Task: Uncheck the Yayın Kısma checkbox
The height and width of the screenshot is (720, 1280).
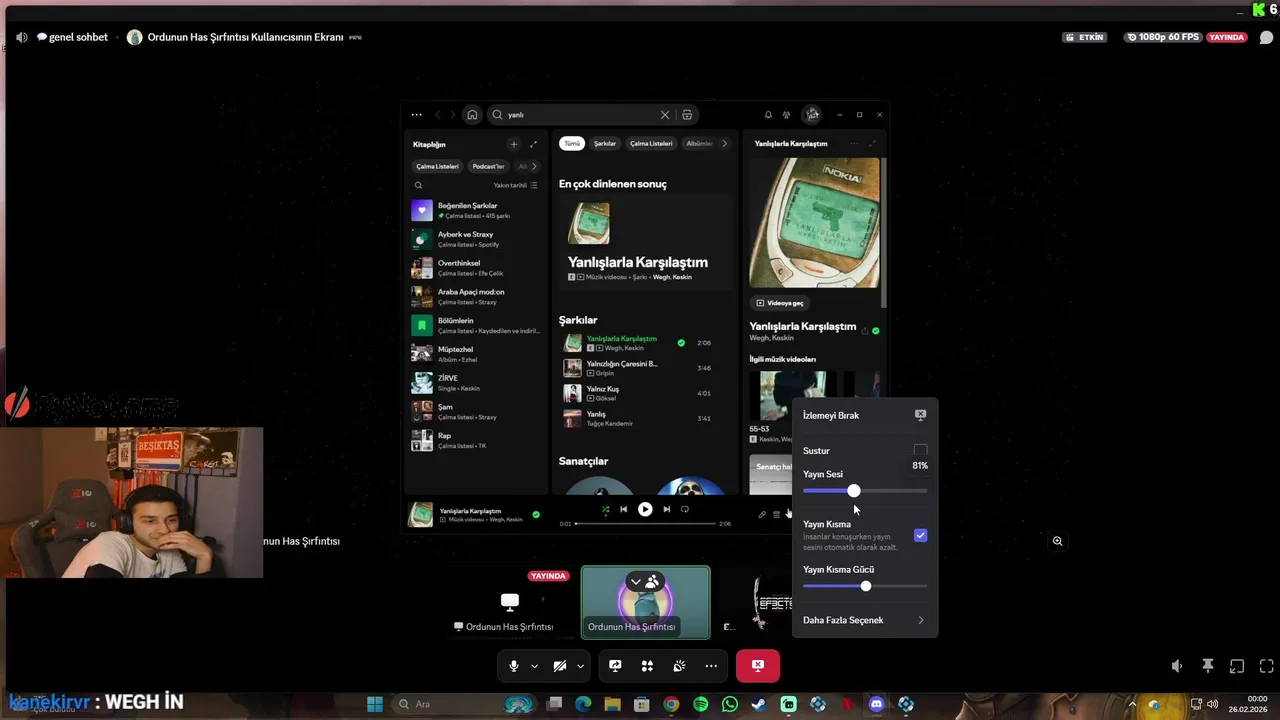Action: [920, 535]
